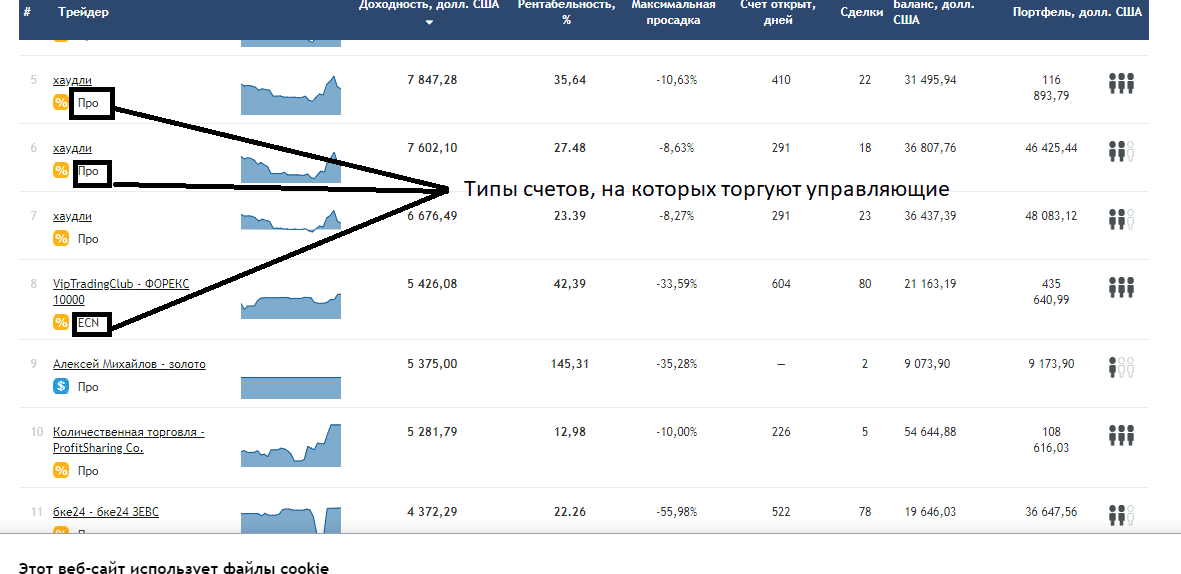Click VipTradingClub profit chart thumbnail

pyautogui.click(x=291, y=303)
